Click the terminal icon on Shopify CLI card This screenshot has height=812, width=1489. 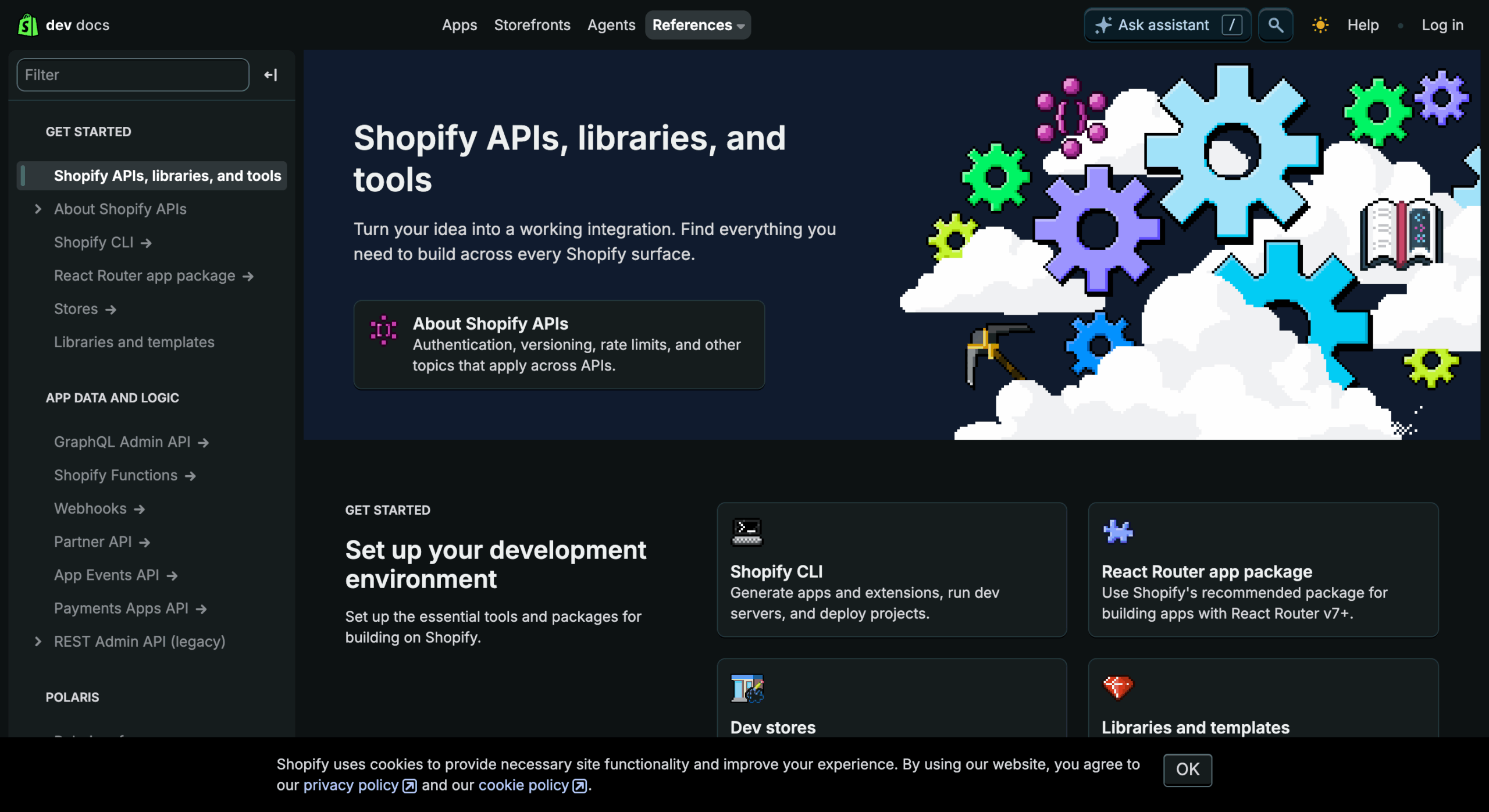coord(747,532)
